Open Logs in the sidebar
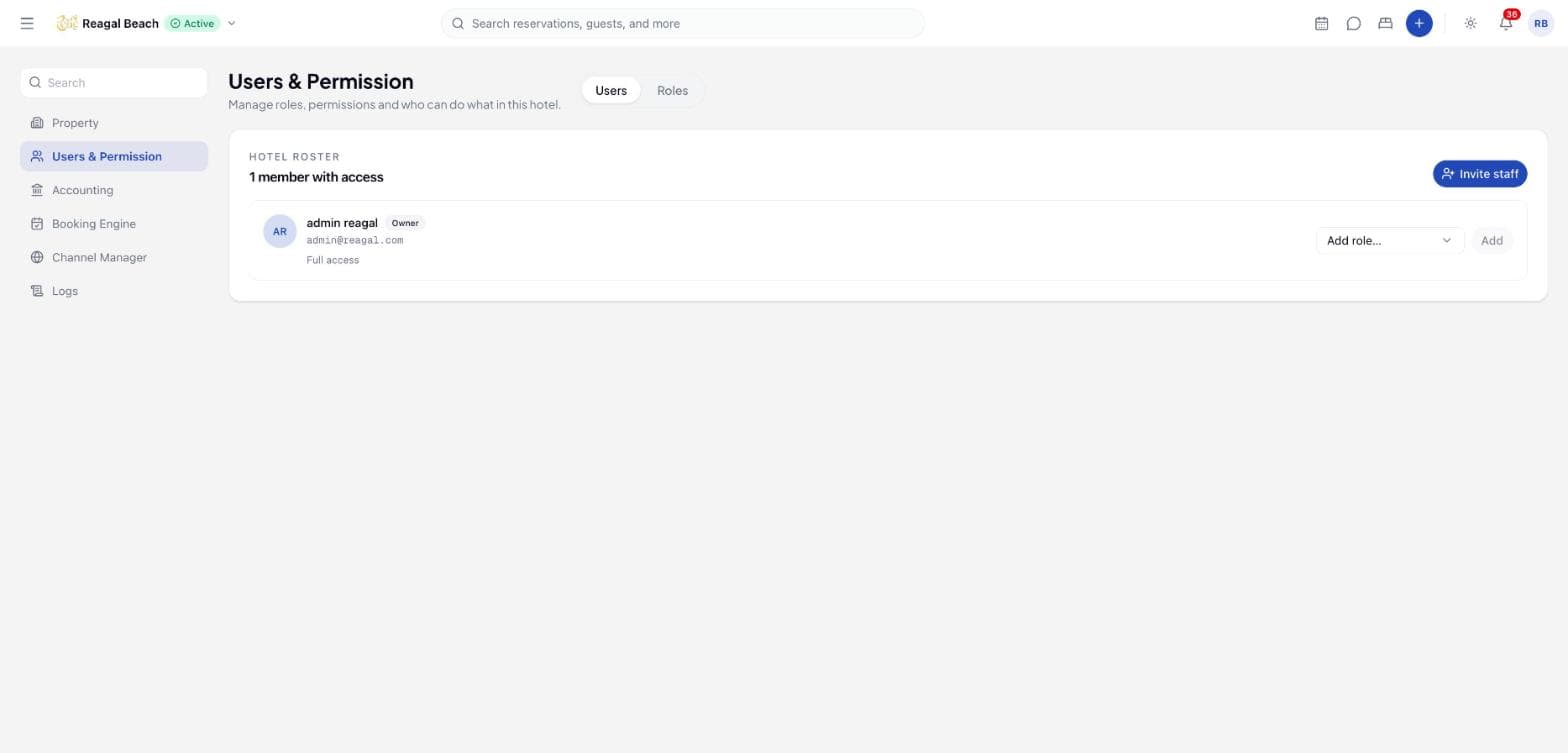Image resolution: width=1568 pixels, height=753 pixels. click(x=114, y=291)
